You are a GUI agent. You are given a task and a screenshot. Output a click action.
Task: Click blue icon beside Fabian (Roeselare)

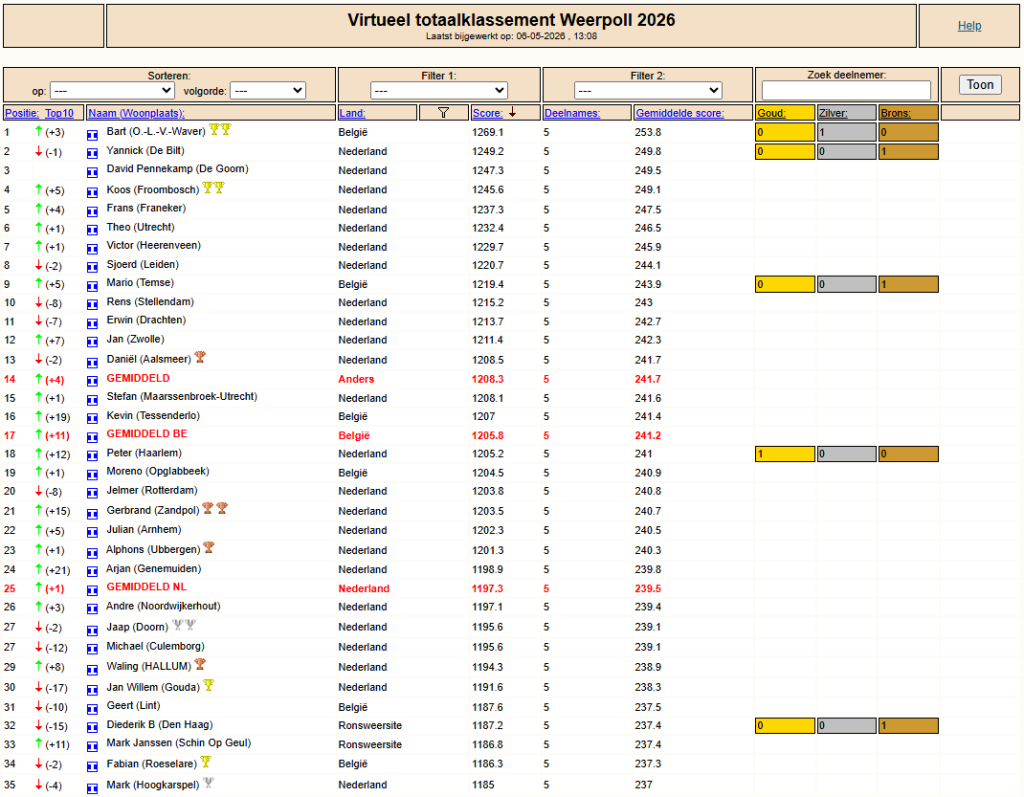pyautogui.click(x=92, y=767)
